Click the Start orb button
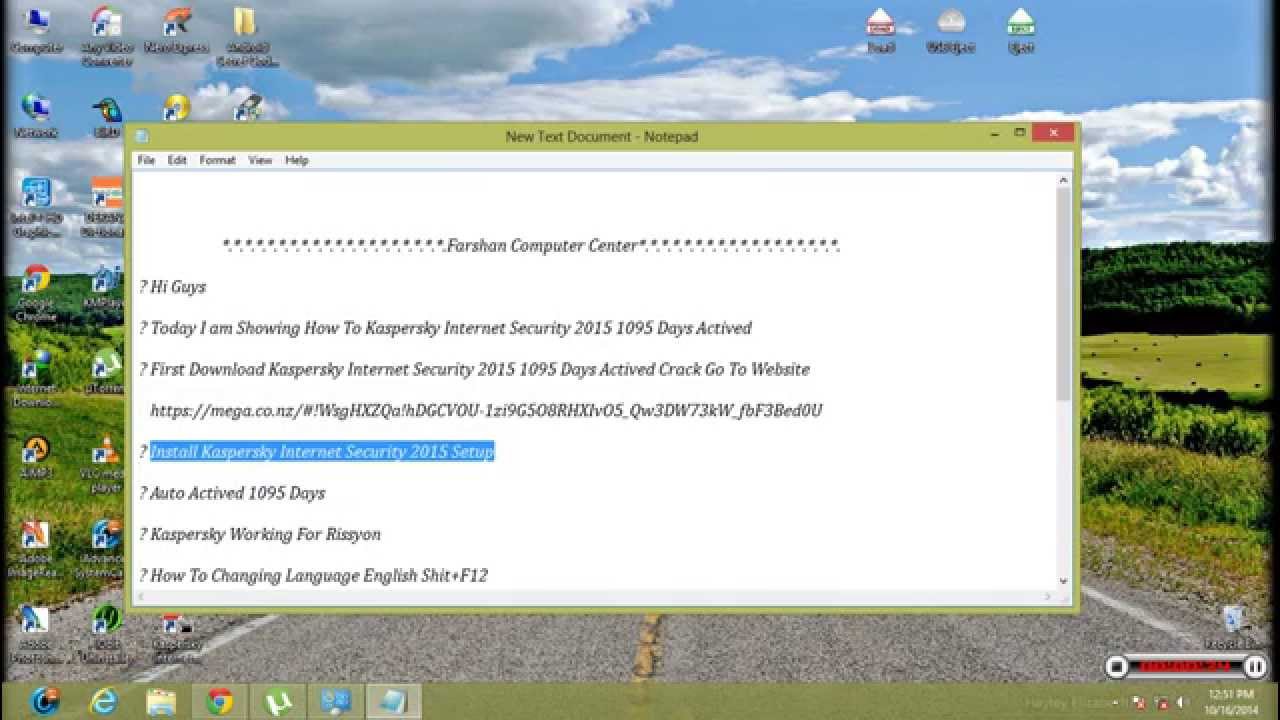Screen dimensions: 1280x720 [x=45, y=701]
